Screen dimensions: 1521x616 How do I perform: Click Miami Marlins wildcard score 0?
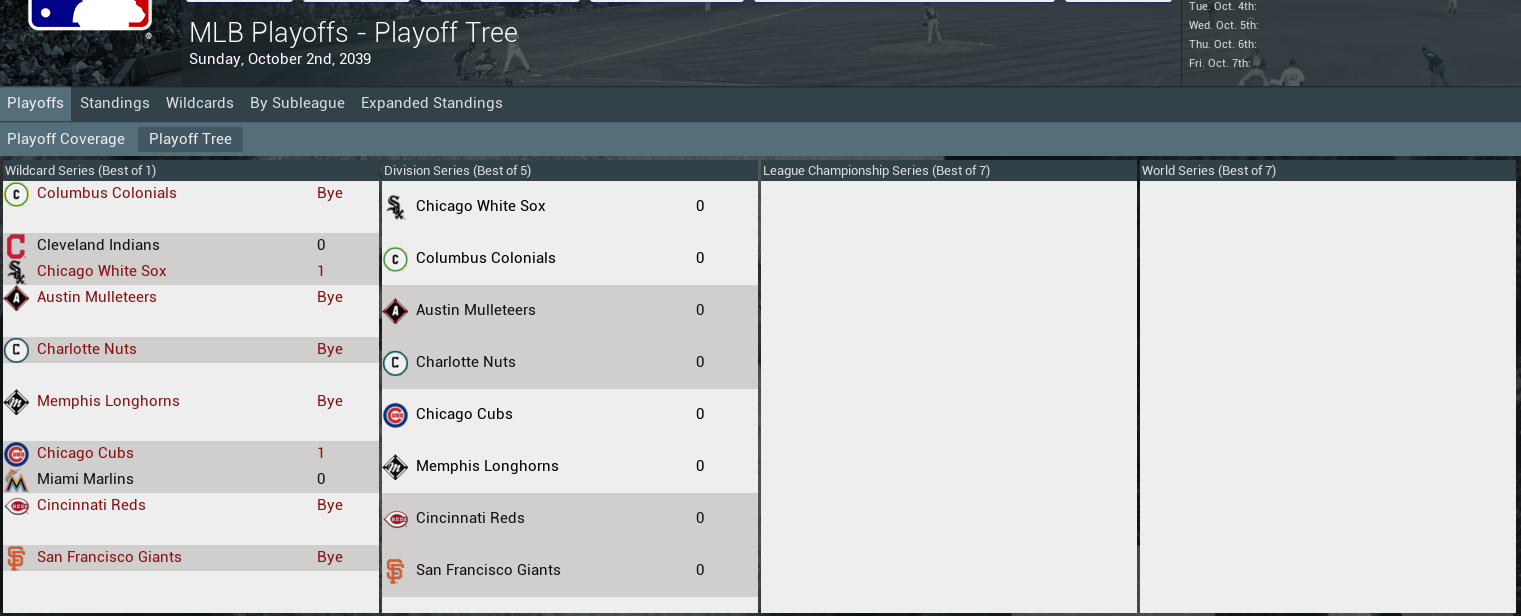pos(321,479)
